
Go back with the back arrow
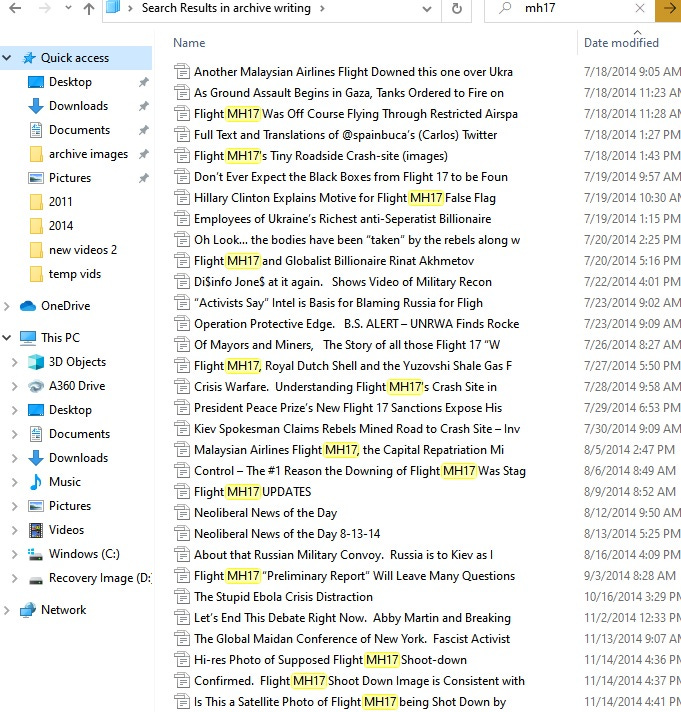[15, 8]
